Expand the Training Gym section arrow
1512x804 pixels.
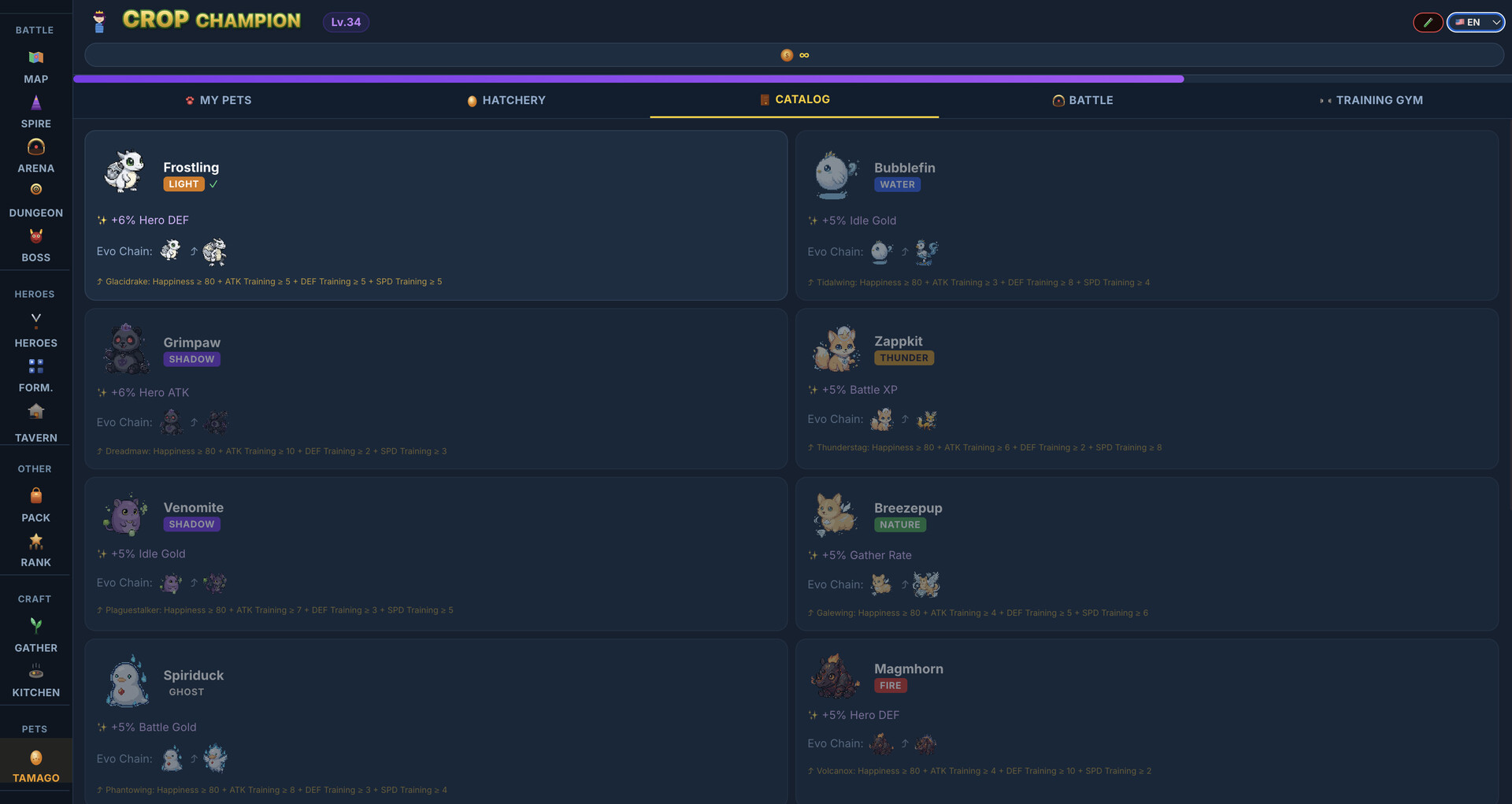coord(1323,100)
